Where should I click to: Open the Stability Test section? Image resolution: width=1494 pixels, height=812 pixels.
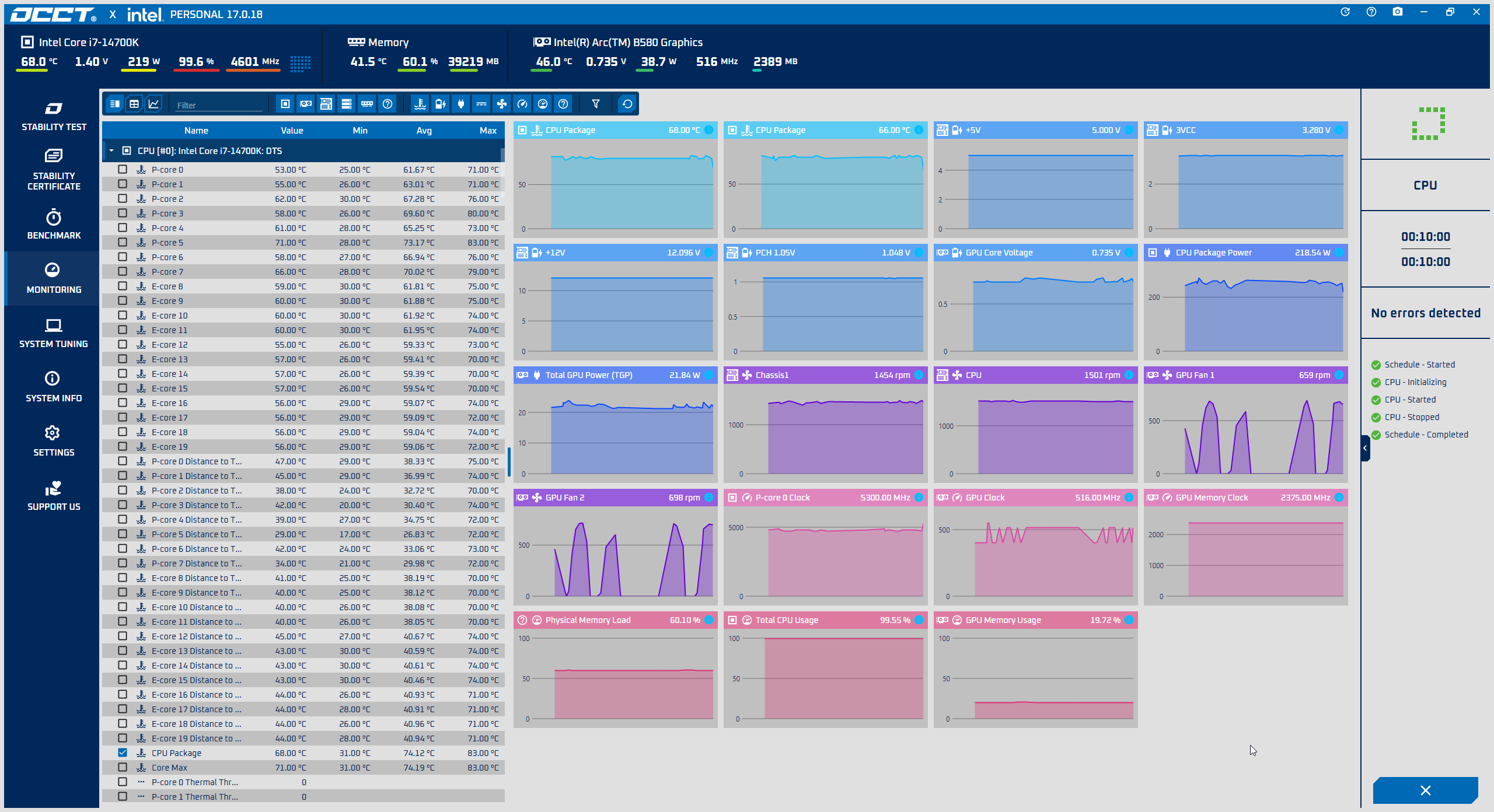pos(54,117)
